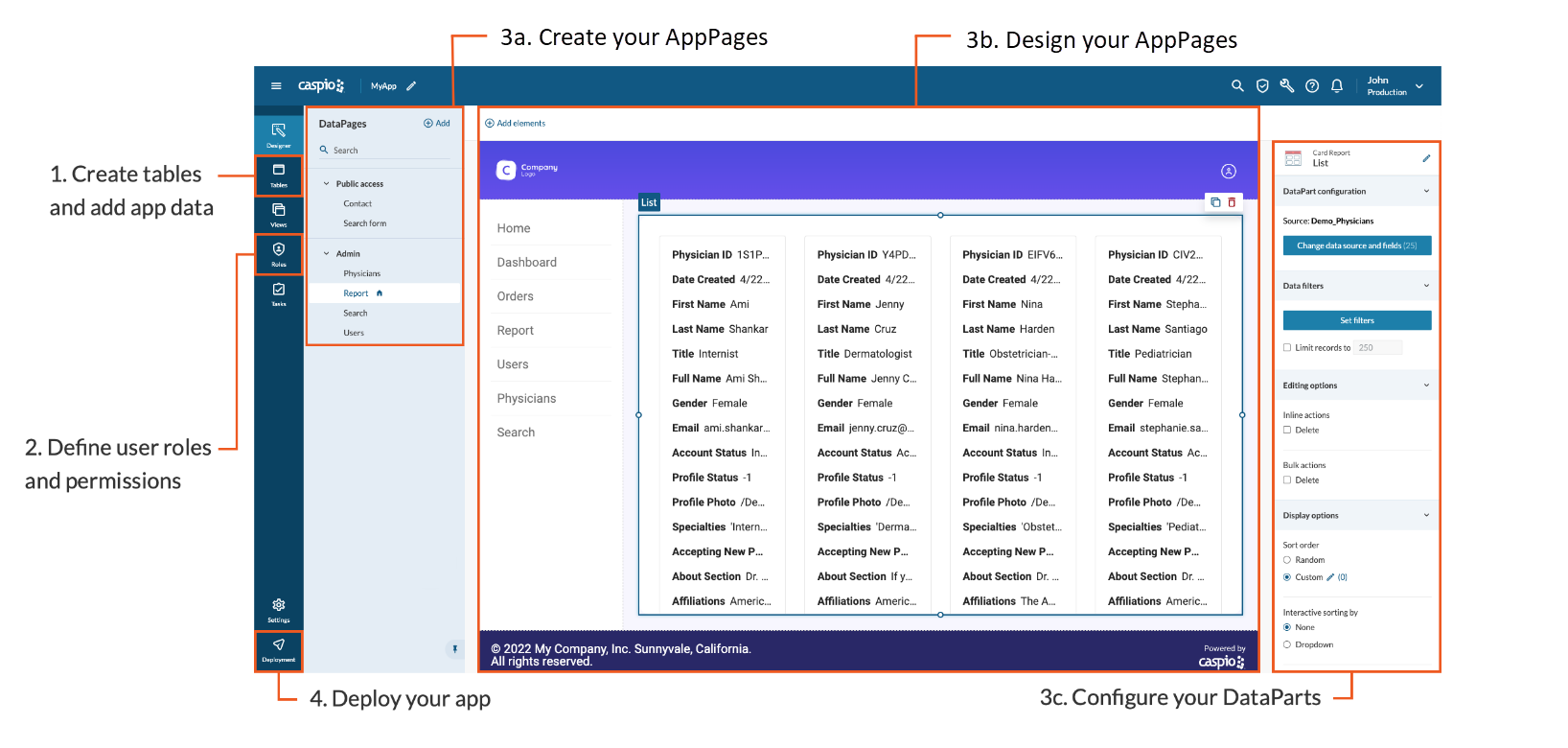Edit MyApp name with pencil icon
This screenshot has height=748, width=1568.
click(411, 86)
